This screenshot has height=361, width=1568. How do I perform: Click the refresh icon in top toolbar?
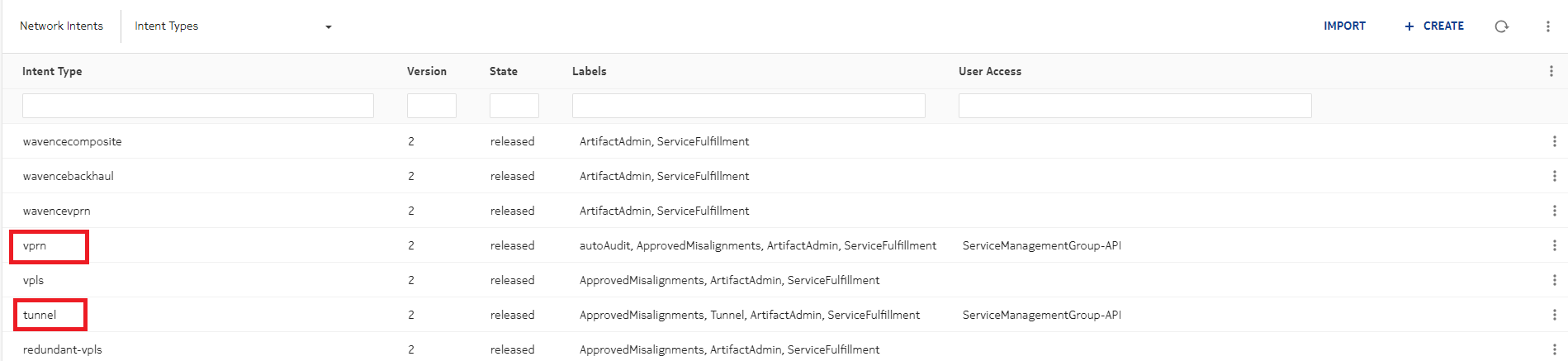tap(1501, 26)
